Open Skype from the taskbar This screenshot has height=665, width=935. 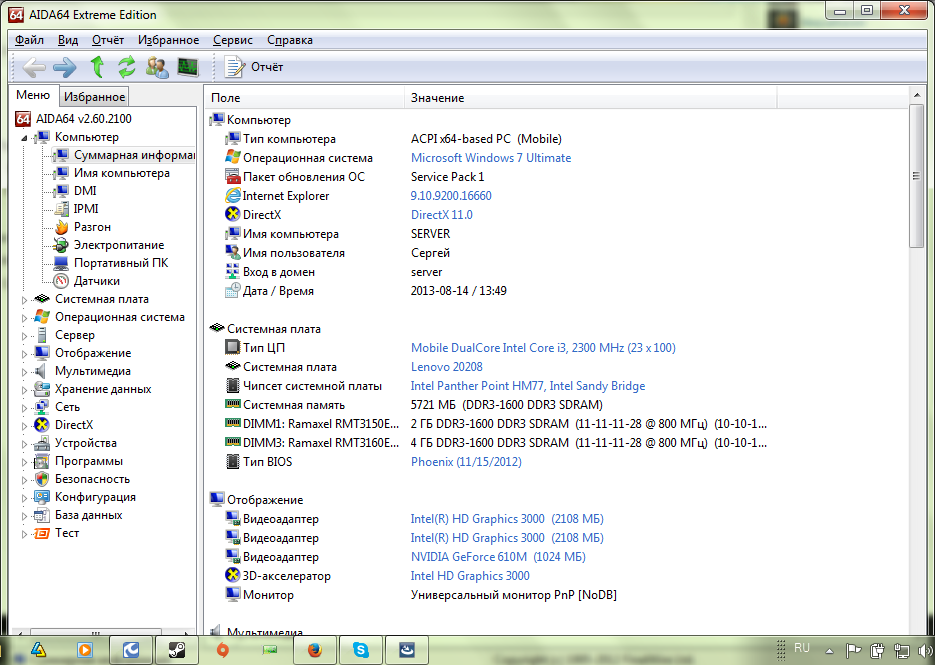(361, 649)
